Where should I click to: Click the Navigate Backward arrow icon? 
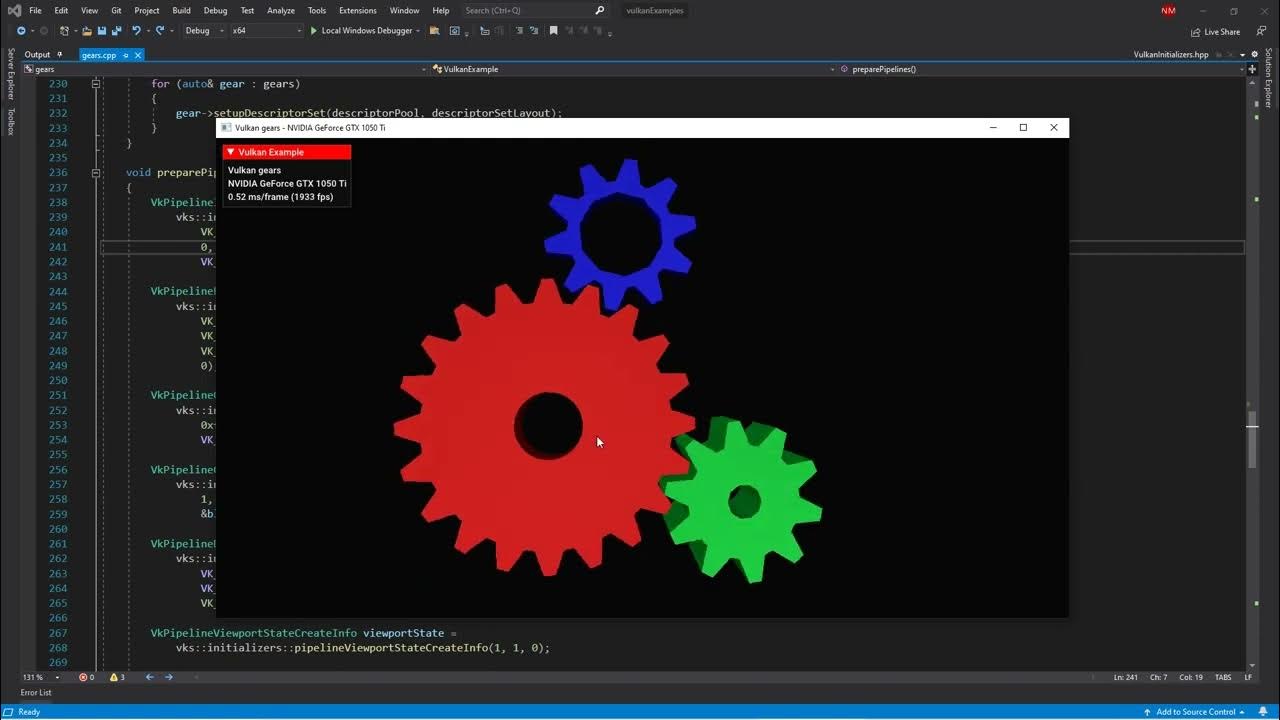[x=22, y=31]
